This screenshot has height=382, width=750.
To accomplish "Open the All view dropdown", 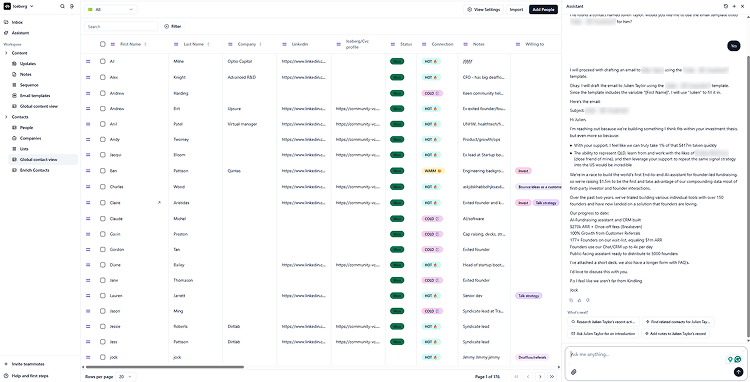I will coord(110,10).
